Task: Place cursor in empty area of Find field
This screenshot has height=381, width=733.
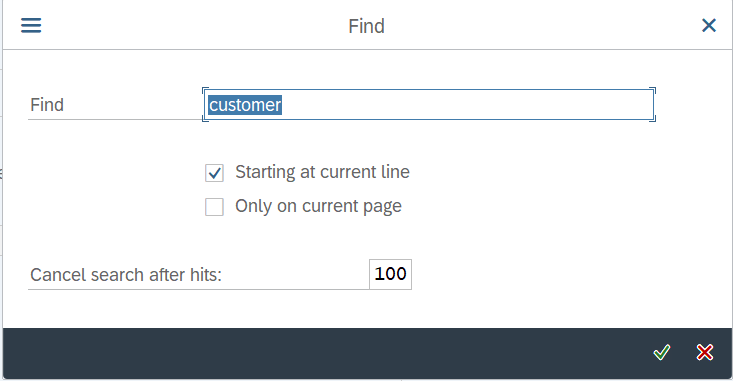Action: click(467, 105)
